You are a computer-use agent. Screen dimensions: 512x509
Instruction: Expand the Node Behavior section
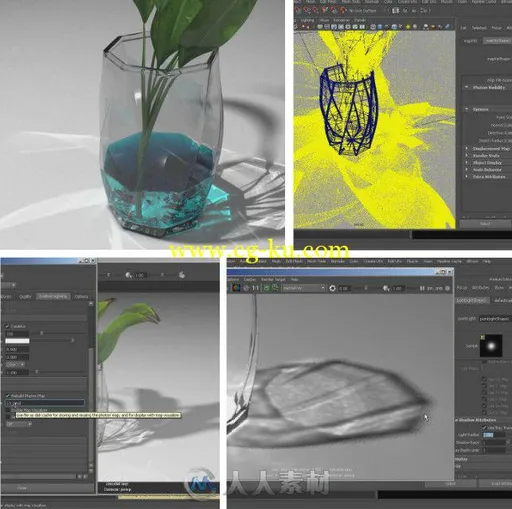coord(467,169)
